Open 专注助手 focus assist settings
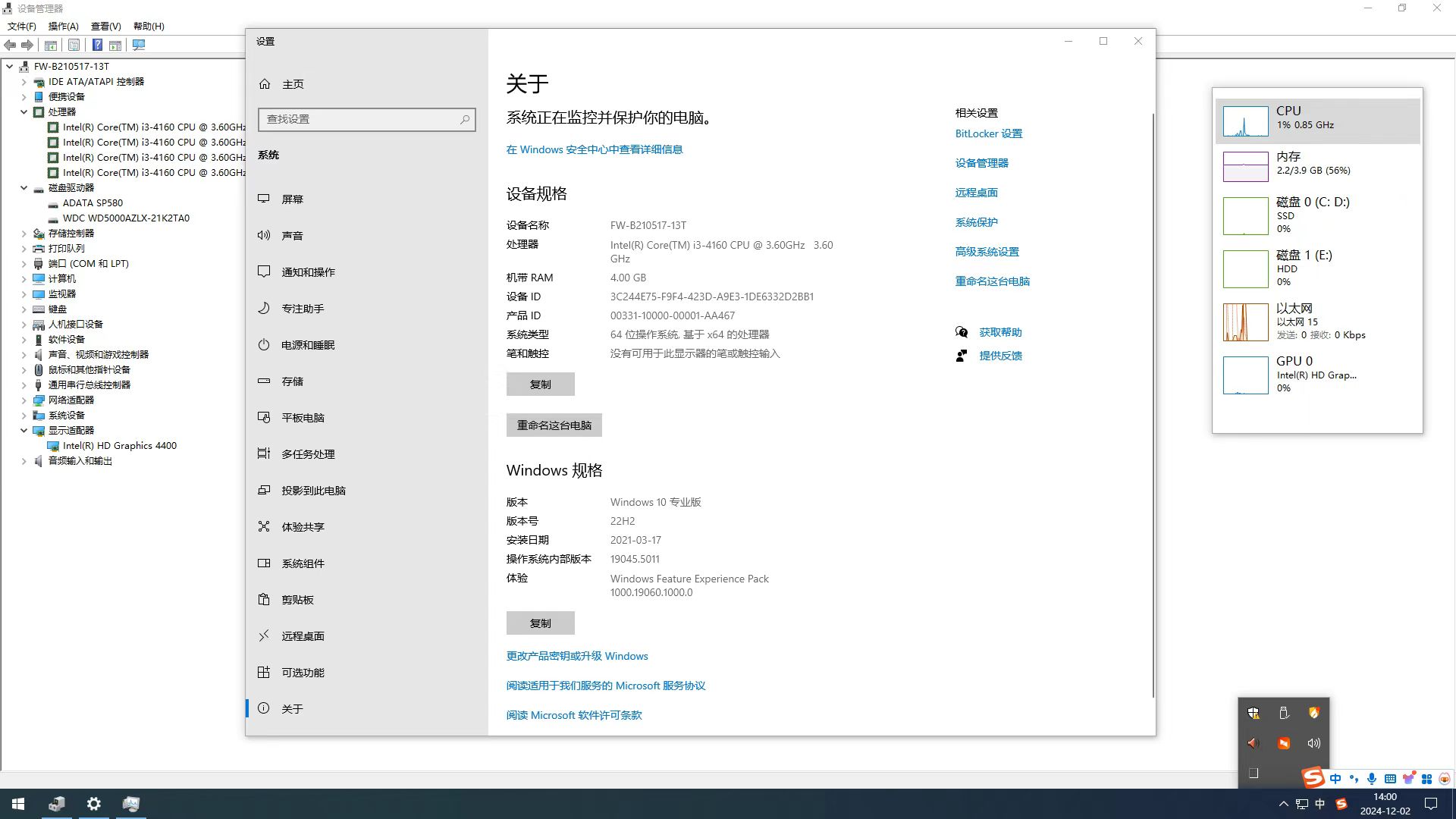Image resolution: width=1456 pixels, height=819 pixels. pyautogui.click(x=367, y=309)
